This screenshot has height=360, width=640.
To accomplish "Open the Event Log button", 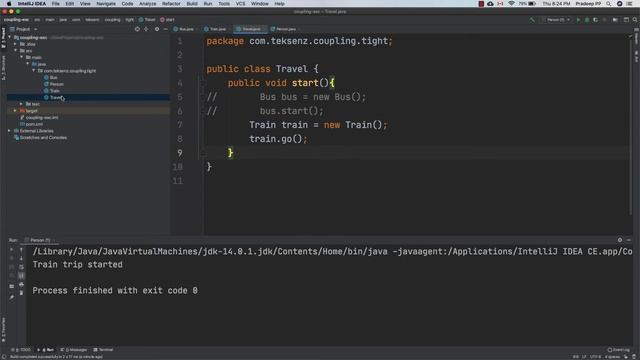I will coord(618,350).
